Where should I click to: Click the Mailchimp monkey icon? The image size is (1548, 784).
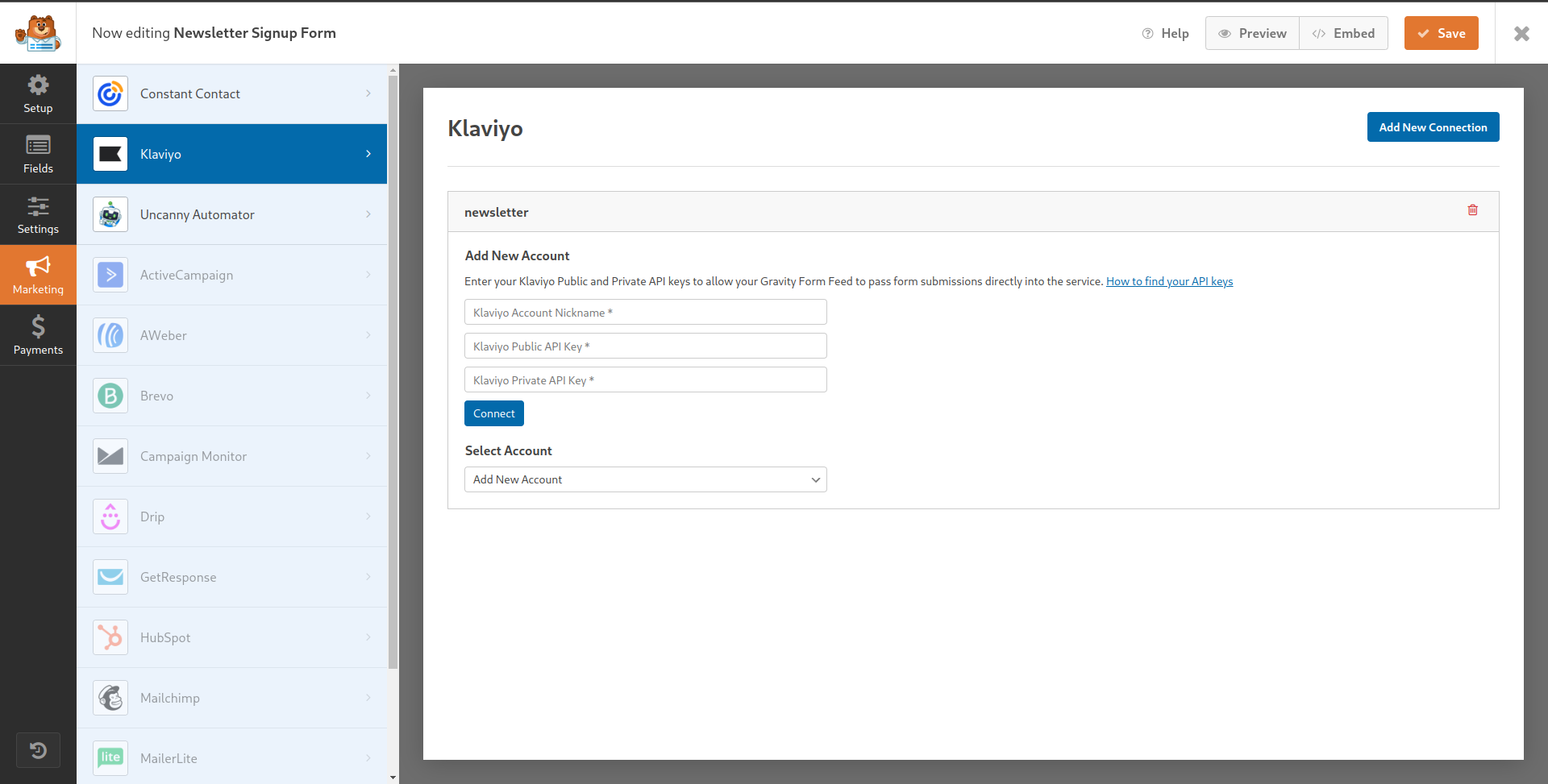tap(110, 698)
